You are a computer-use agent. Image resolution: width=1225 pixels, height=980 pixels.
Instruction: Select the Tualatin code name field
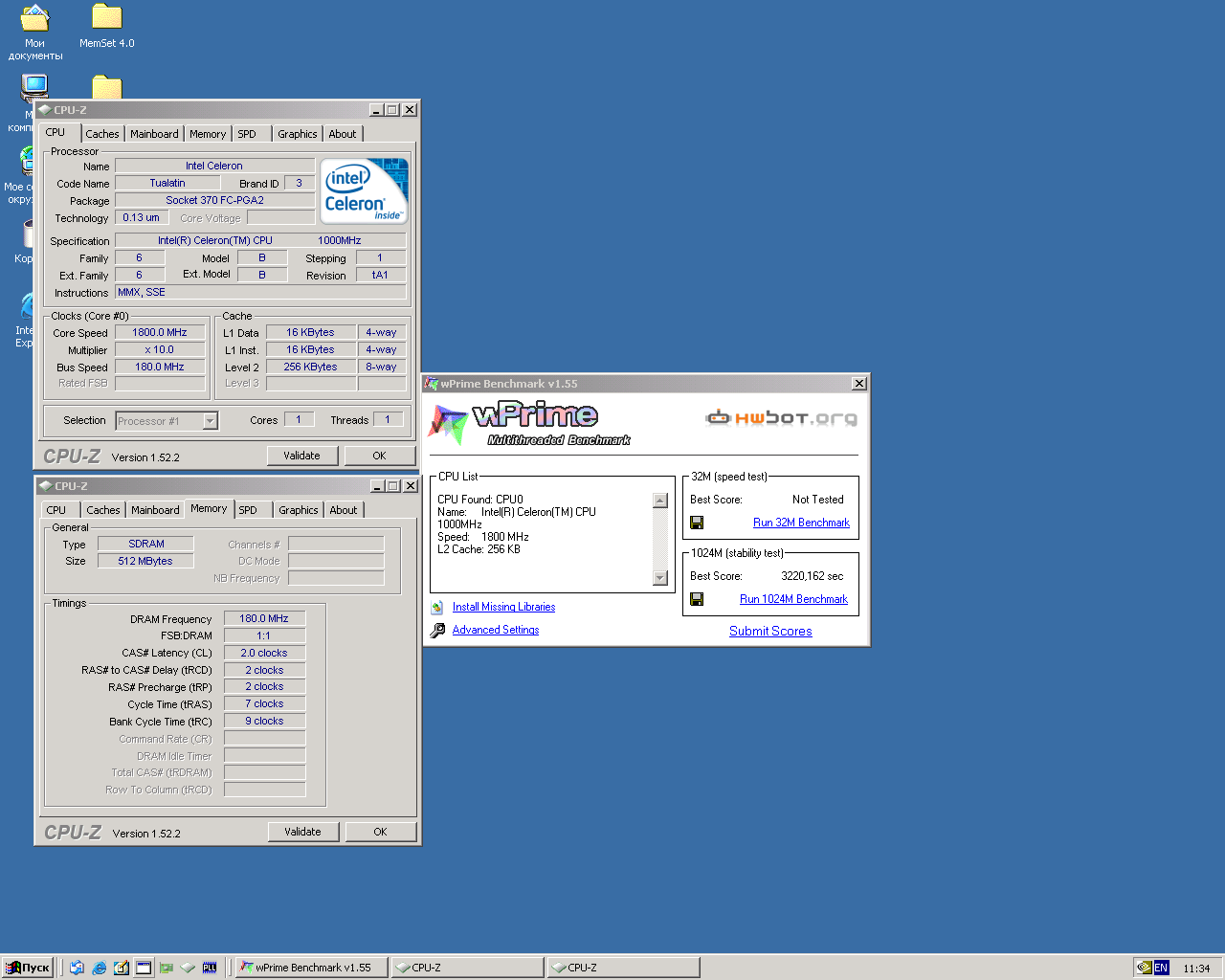pos(167,183)
